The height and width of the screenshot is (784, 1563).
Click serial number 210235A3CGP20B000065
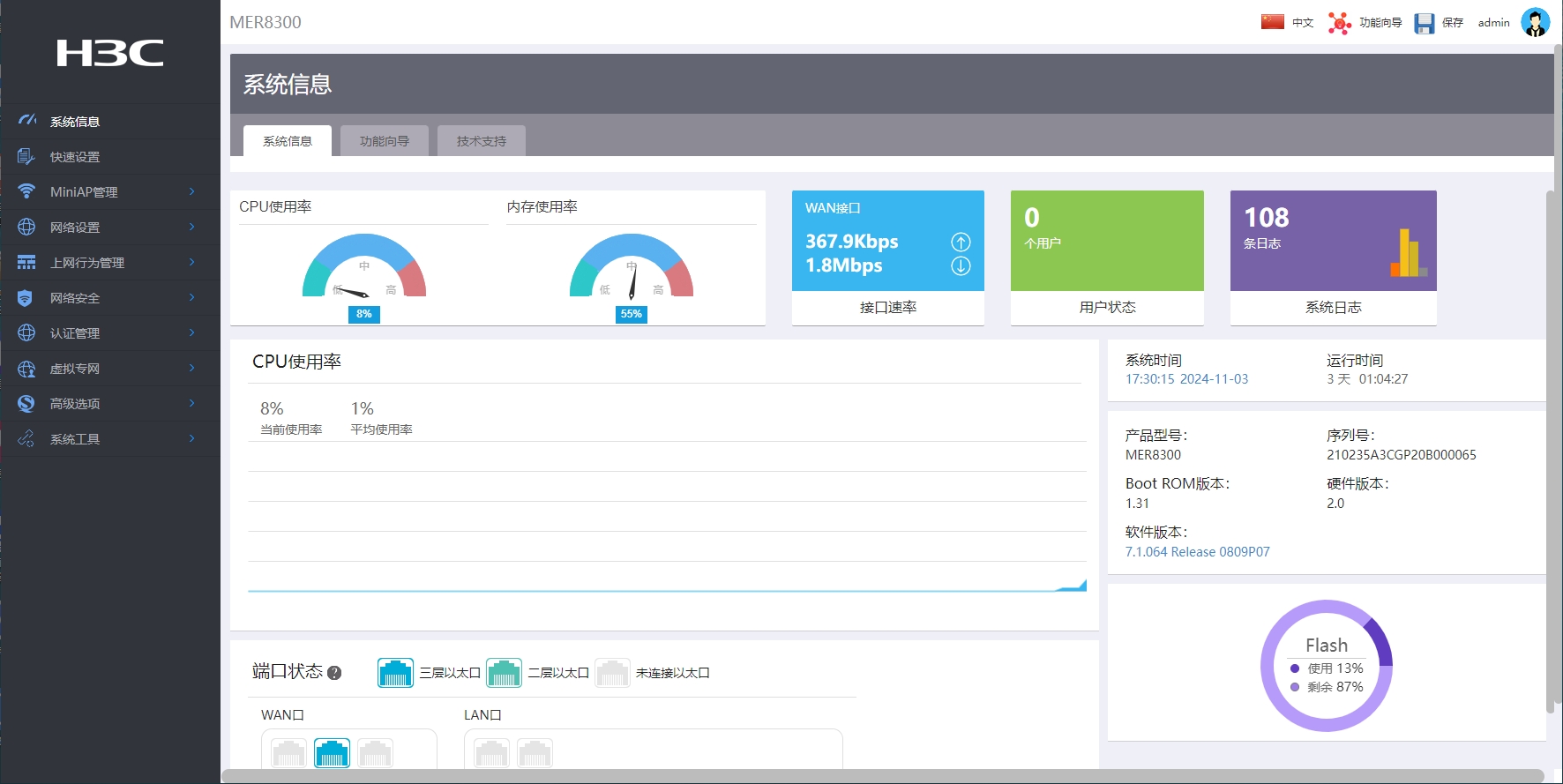coord(1402,455)
